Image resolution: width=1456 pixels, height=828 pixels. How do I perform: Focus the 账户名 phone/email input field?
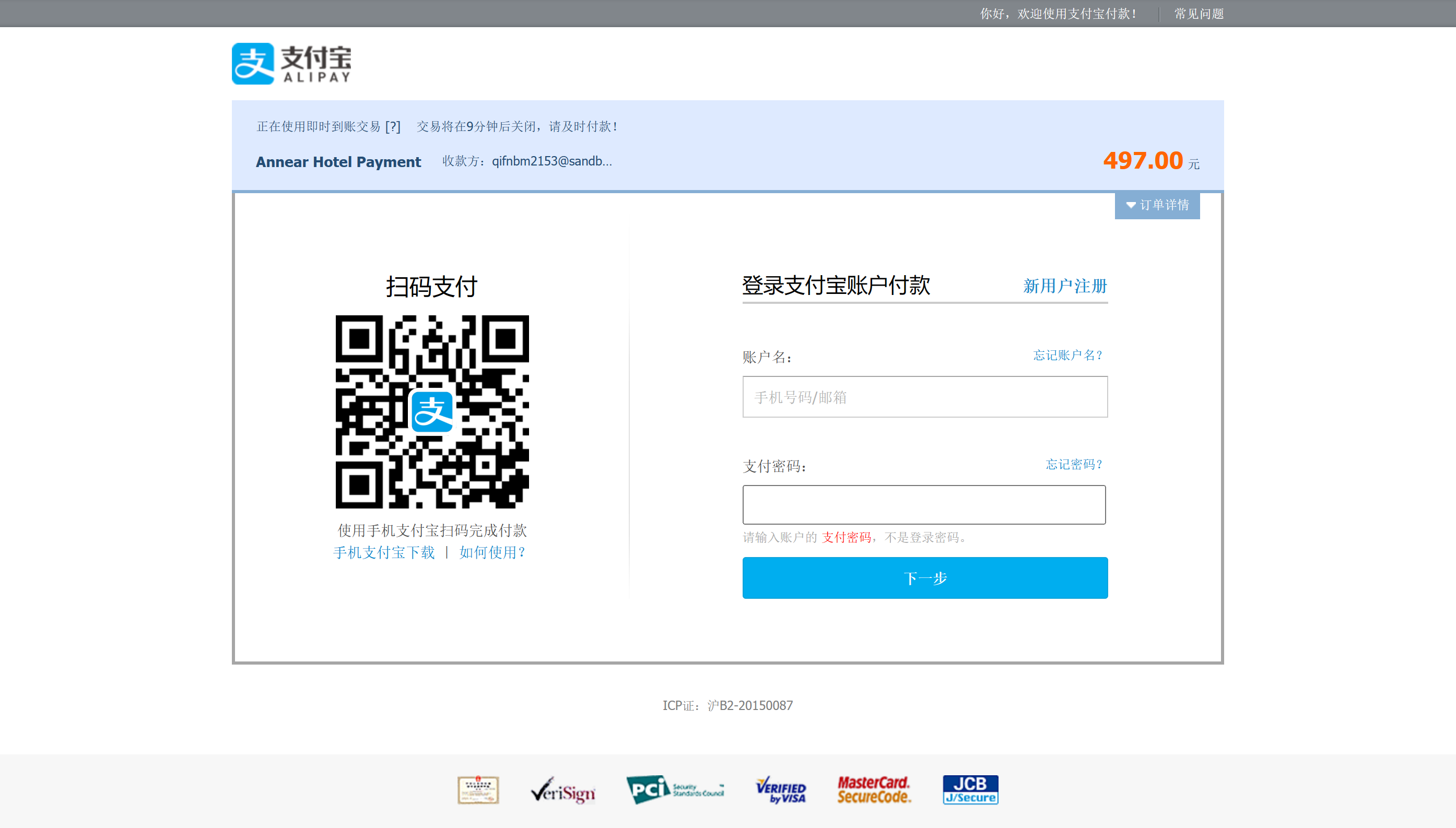point(925,397)
